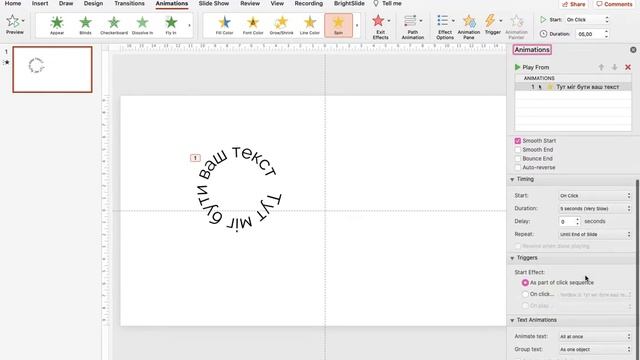The height and width of the screenshot is (360, 640).
Task: Close the Animations pane
Action: pos(633,50)
